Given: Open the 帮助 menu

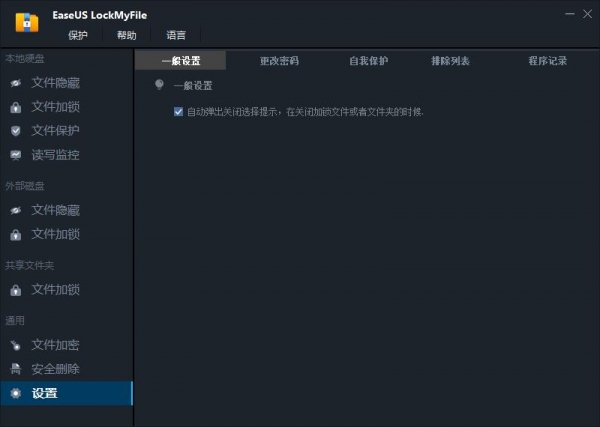Looking at the screenshot, I should [127, 35].
